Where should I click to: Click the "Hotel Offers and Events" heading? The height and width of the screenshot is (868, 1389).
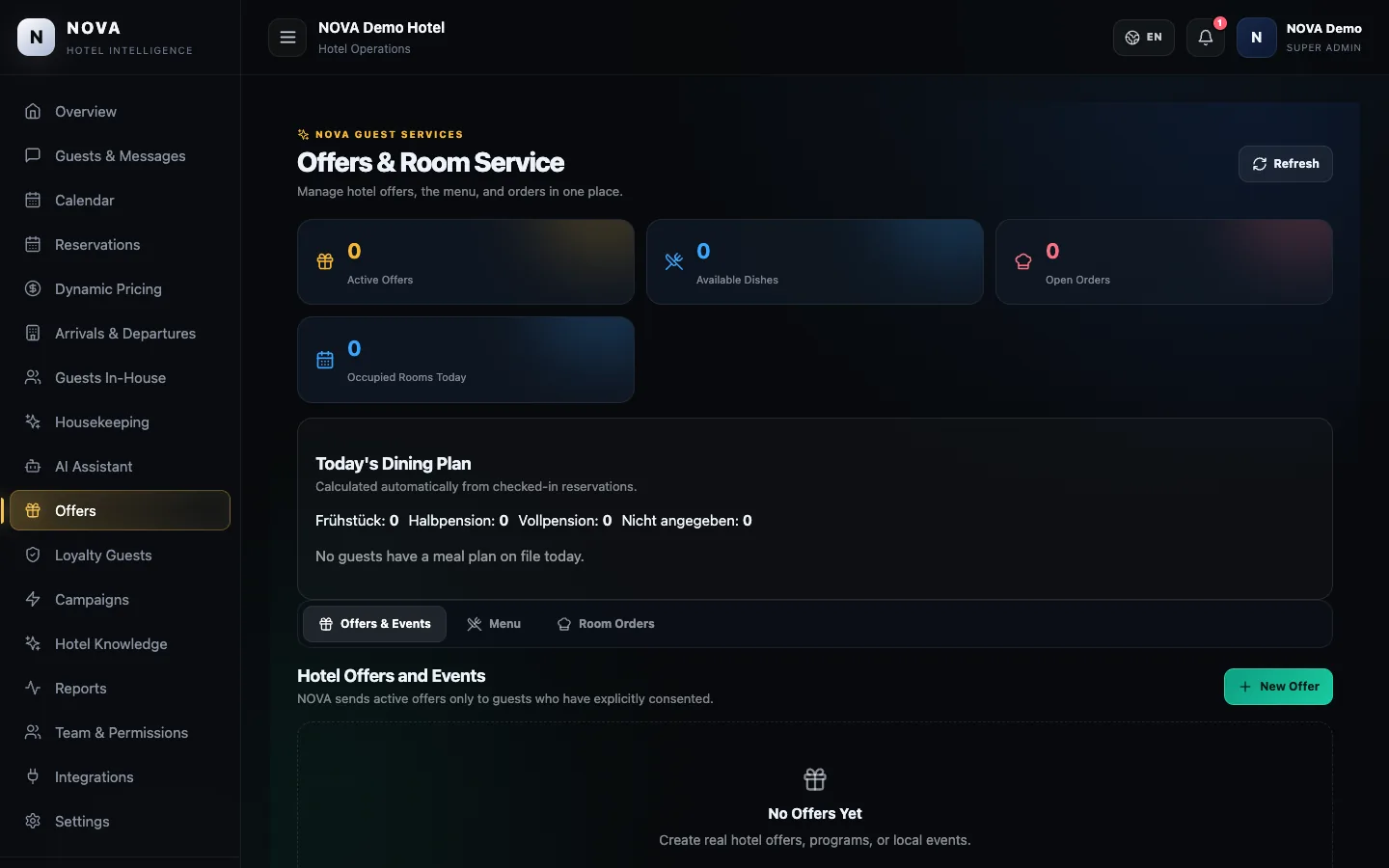point(392,676)
